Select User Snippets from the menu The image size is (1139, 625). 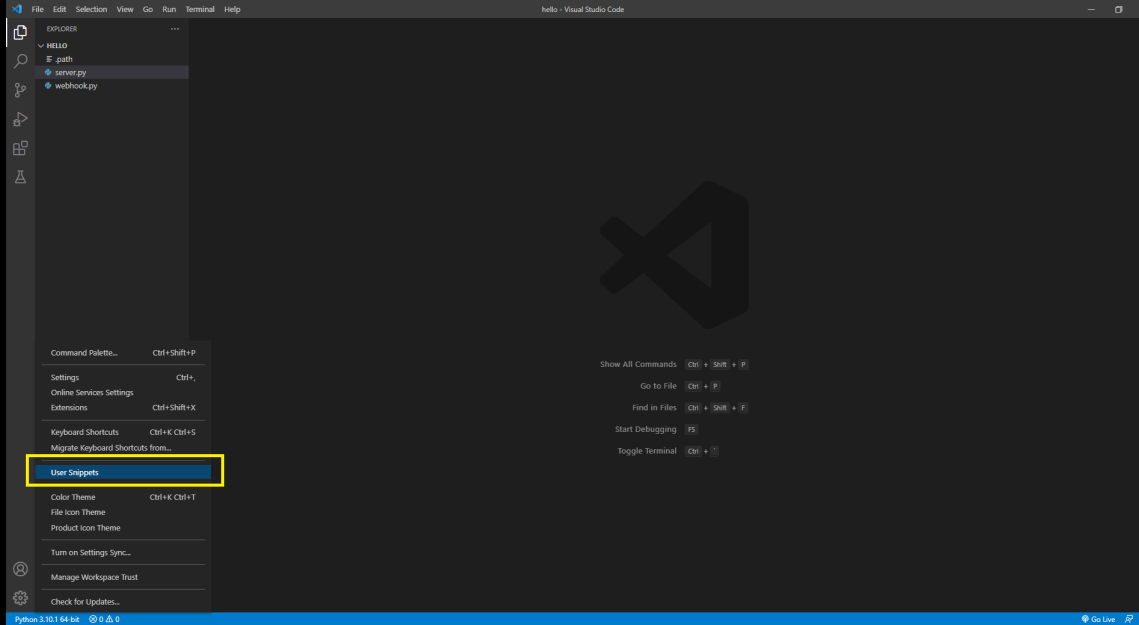pyautogui.click(x=76, y=471)
